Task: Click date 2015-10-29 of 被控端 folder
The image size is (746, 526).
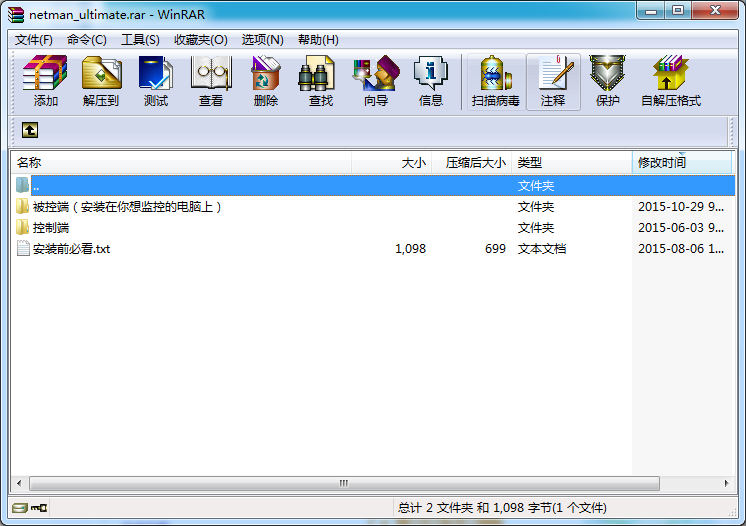Action: pyautogui.click(x=681, y=207)
